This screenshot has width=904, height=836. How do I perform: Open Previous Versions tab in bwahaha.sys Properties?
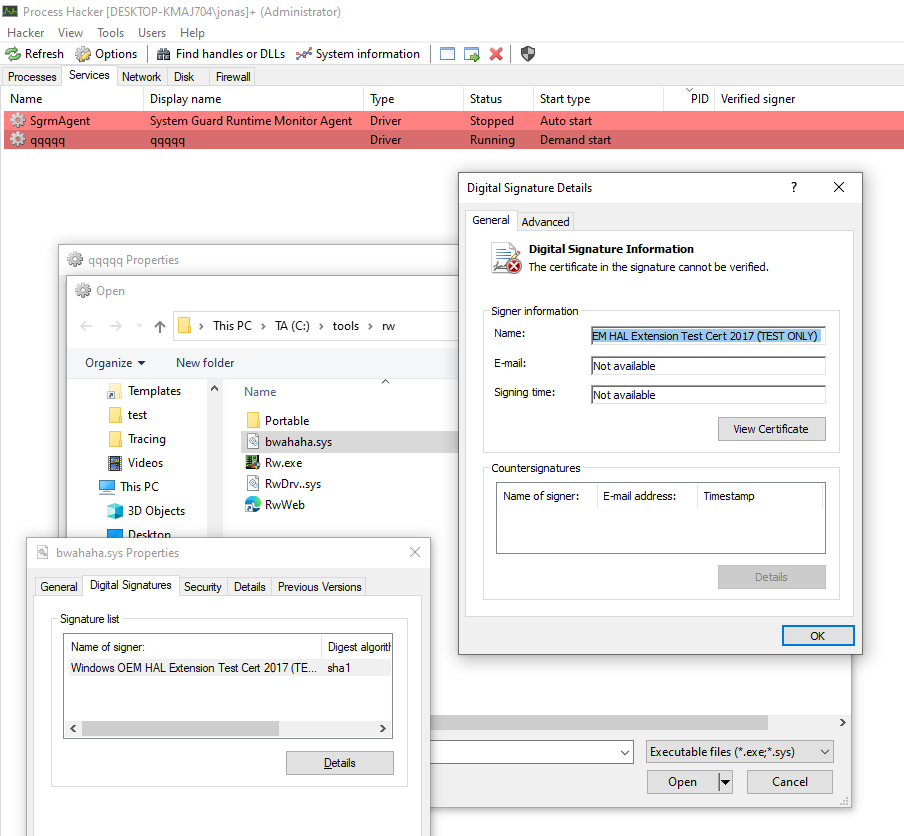[x=319, y=587]
